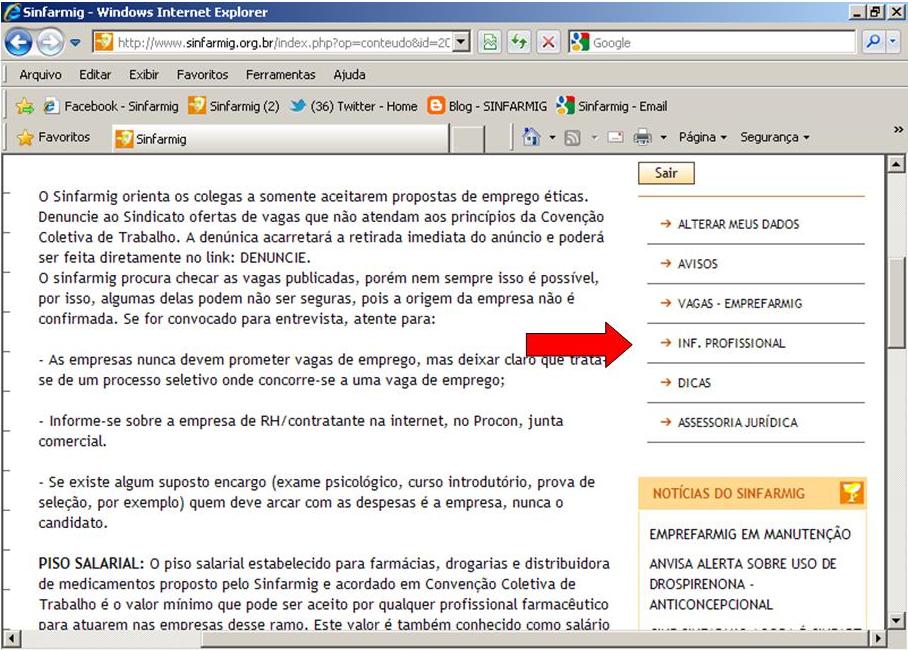Open the Segurança dropdown menu

pos(774,138)
